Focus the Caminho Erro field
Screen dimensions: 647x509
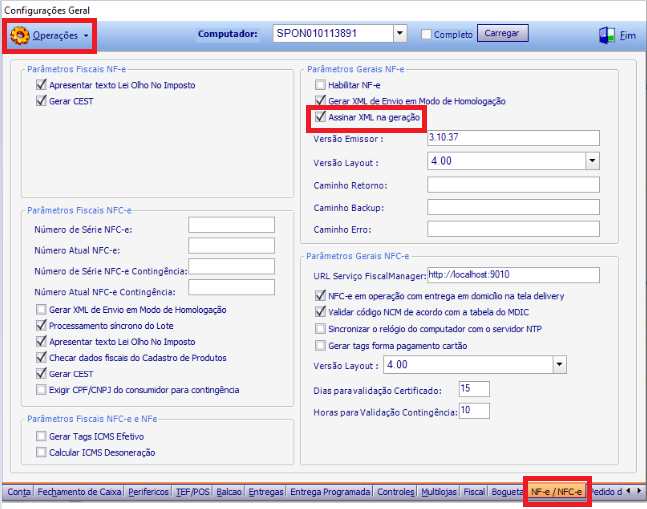tap(513, 229)
